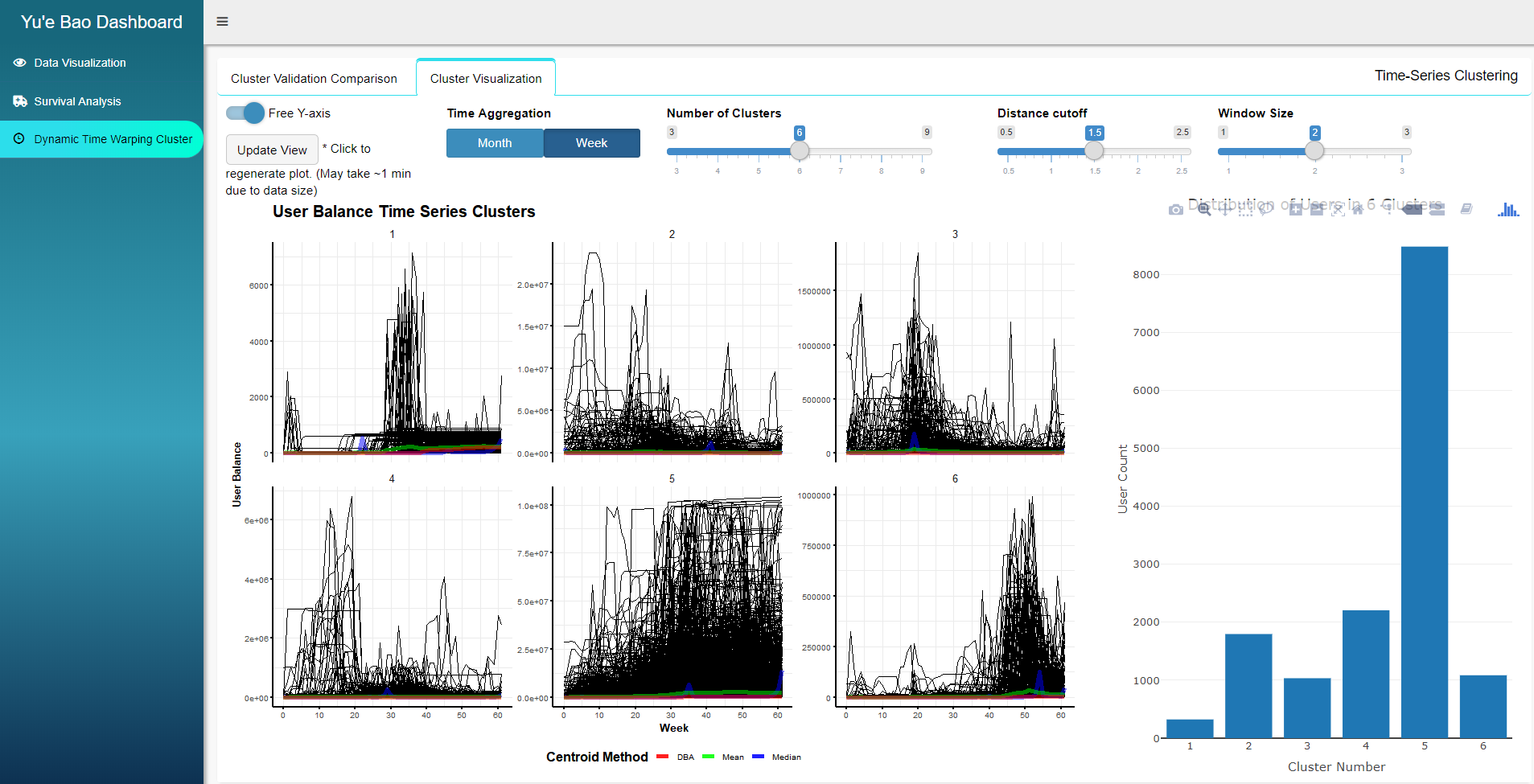Click the cluster 5 time series panel
Image resolution: width=1534 pixels, height=784 pixels.
[672, 595]
